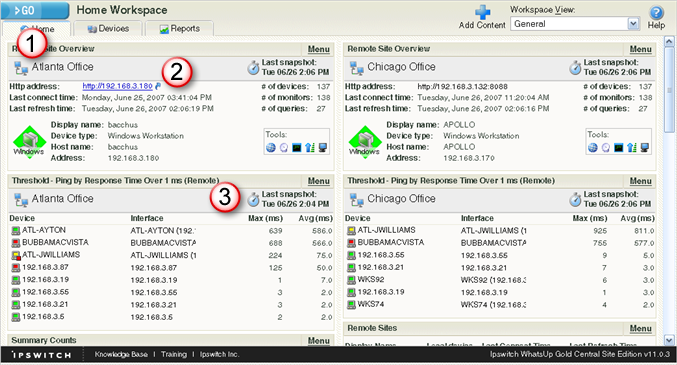Click Avg (ms) header in Atlanta Threshold table
Viewport: 677px width, 365px height.
(x=315, y=218)
